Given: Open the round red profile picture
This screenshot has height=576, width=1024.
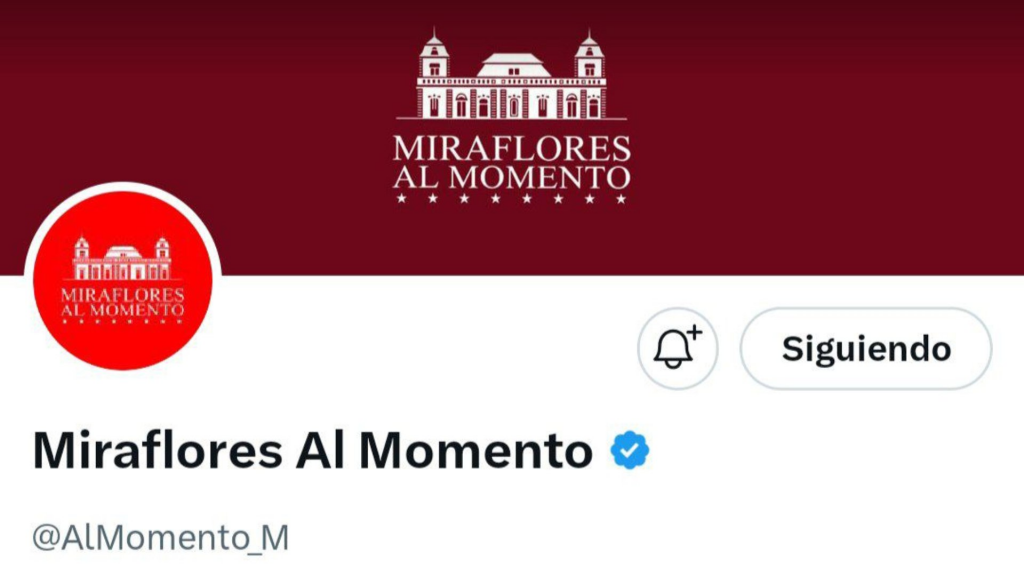Looking at the screenshot, I should pos(122,281).
